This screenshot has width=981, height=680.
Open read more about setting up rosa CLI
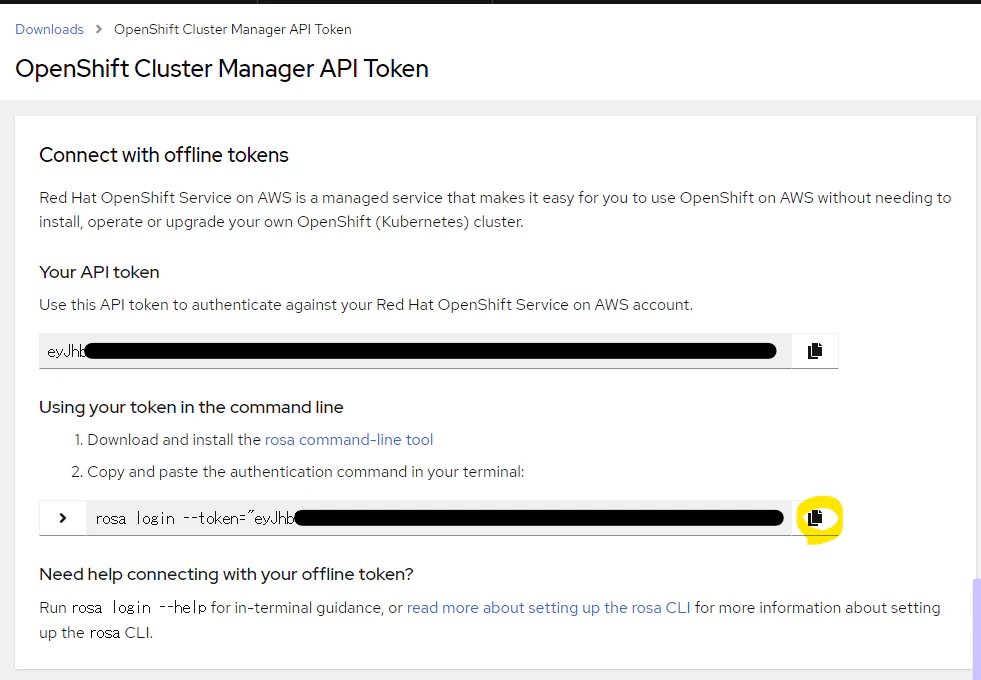(549, 608)
